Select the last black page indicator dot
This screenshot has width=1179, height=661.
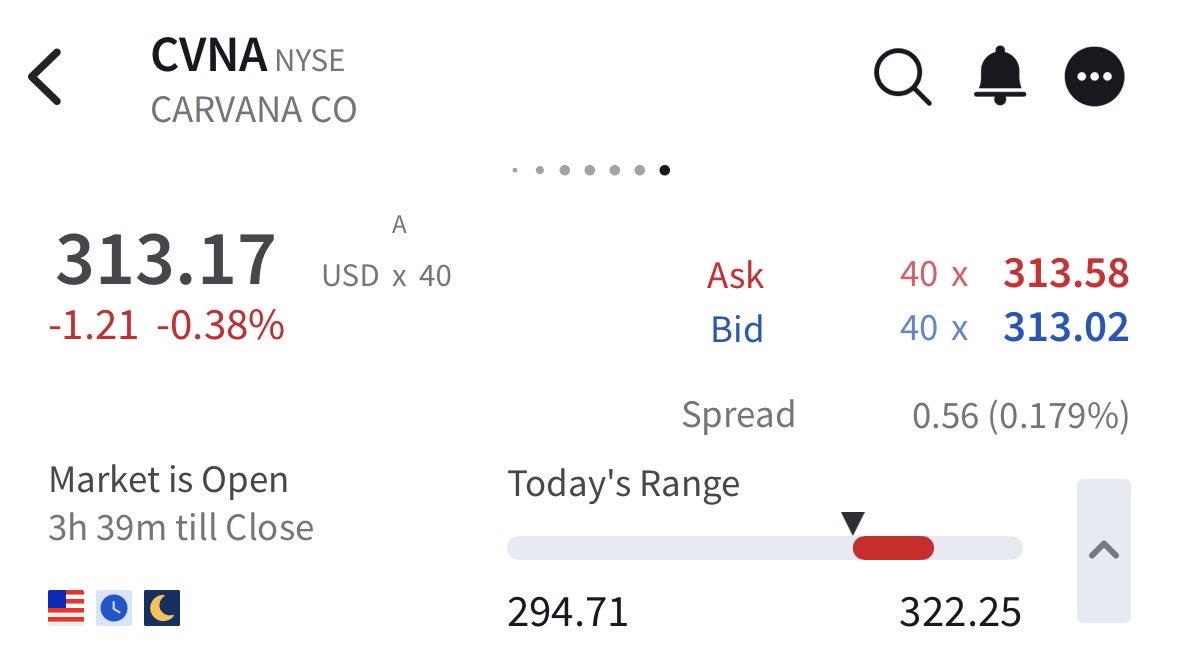pos(665,170)
